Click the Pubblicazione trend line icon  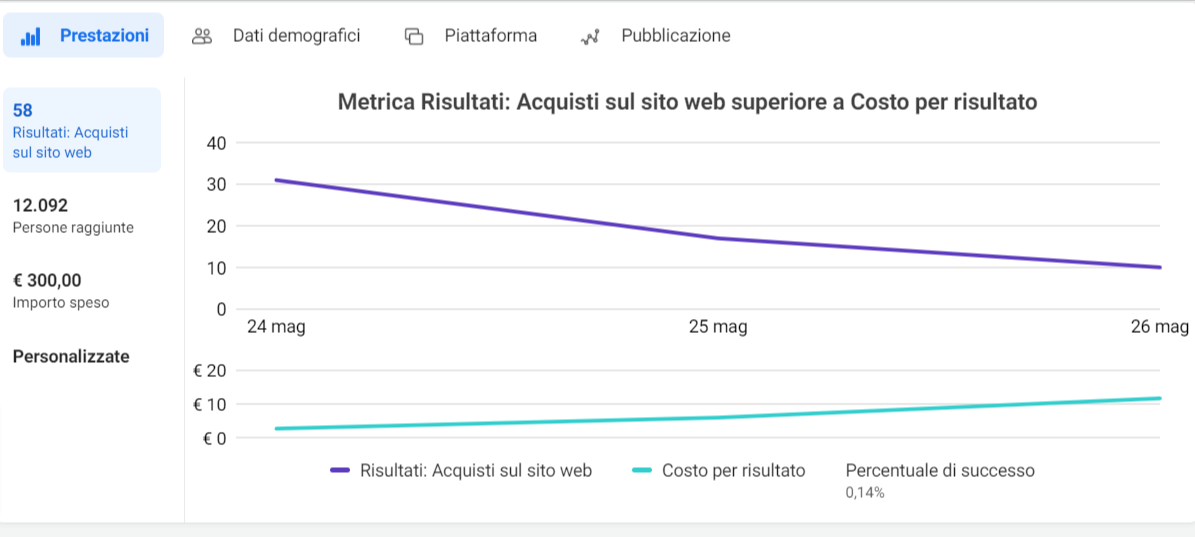click(589, 37)
